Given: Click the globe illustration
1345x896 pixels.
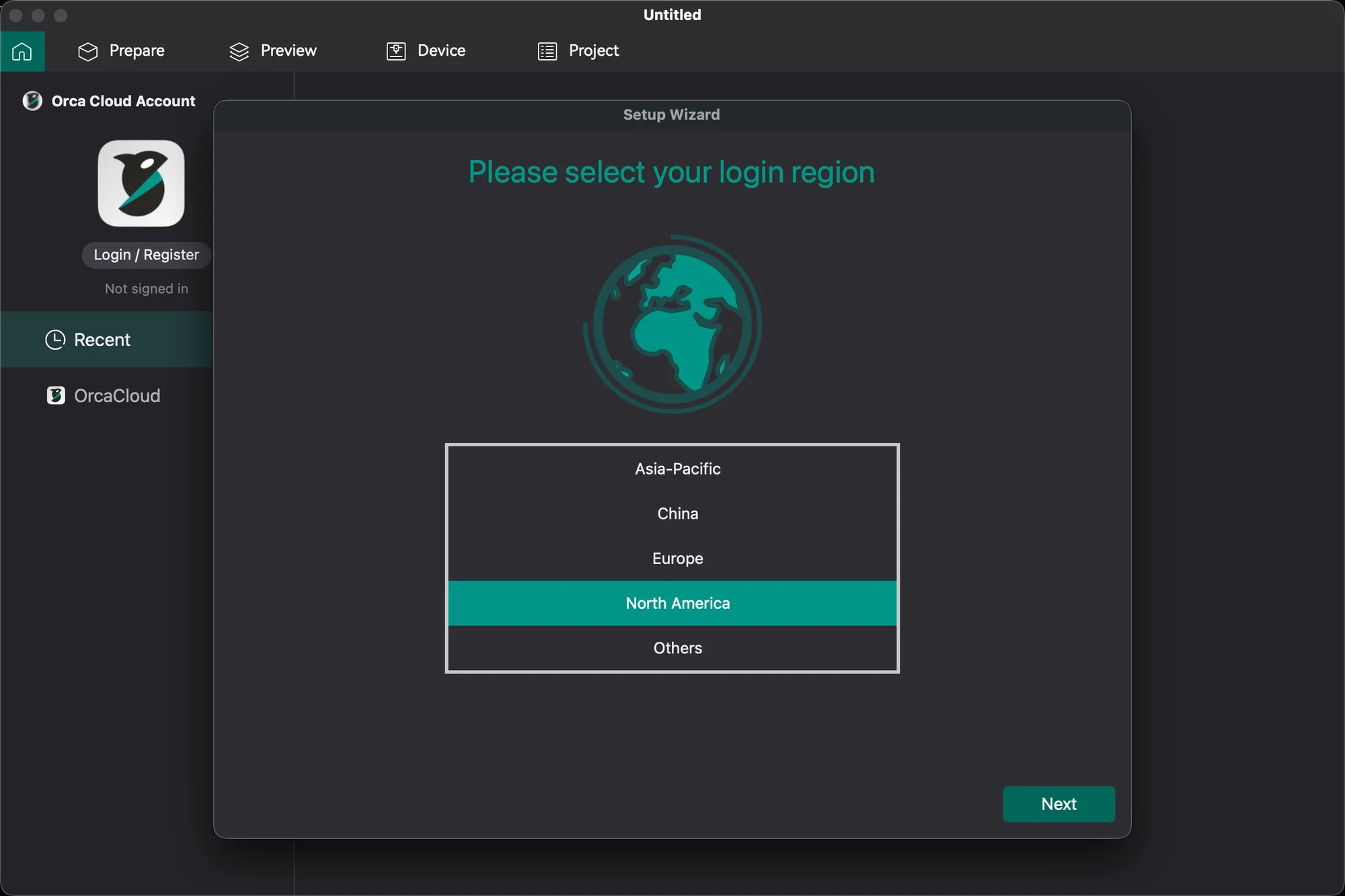Looking at the screenshot, I should (x=672, y=324).
